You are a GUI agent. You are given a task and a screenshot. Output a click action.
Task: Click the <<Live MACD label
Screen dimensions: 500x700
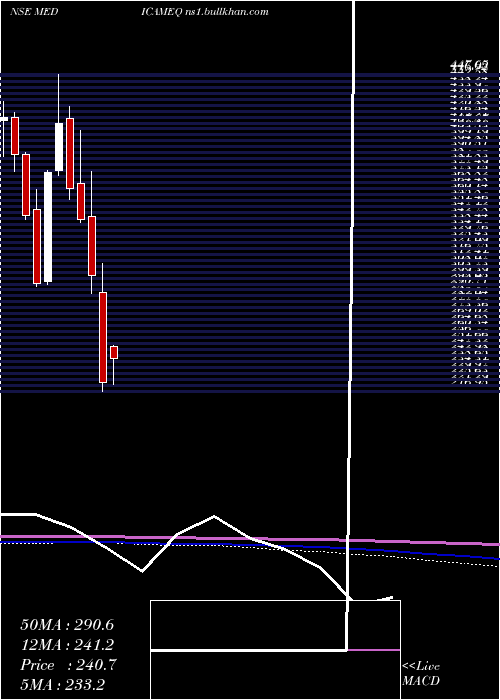(x=421, y=674)
